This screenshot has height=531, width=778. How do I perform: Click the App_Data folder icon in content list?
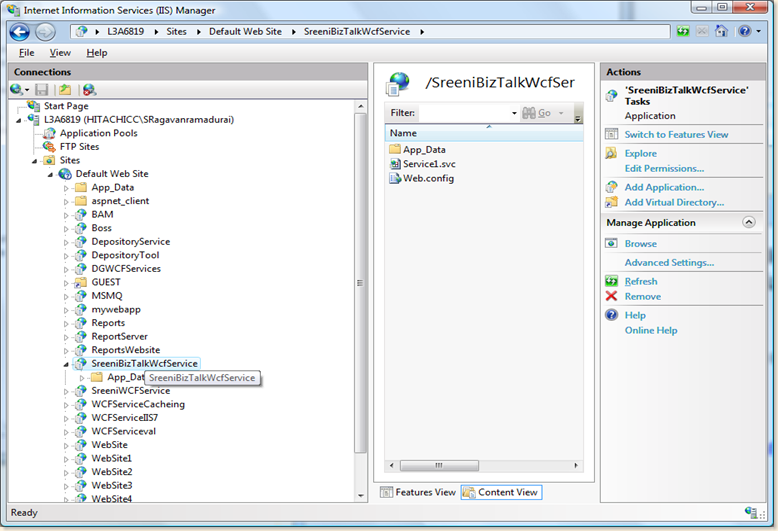click(395, 149)
